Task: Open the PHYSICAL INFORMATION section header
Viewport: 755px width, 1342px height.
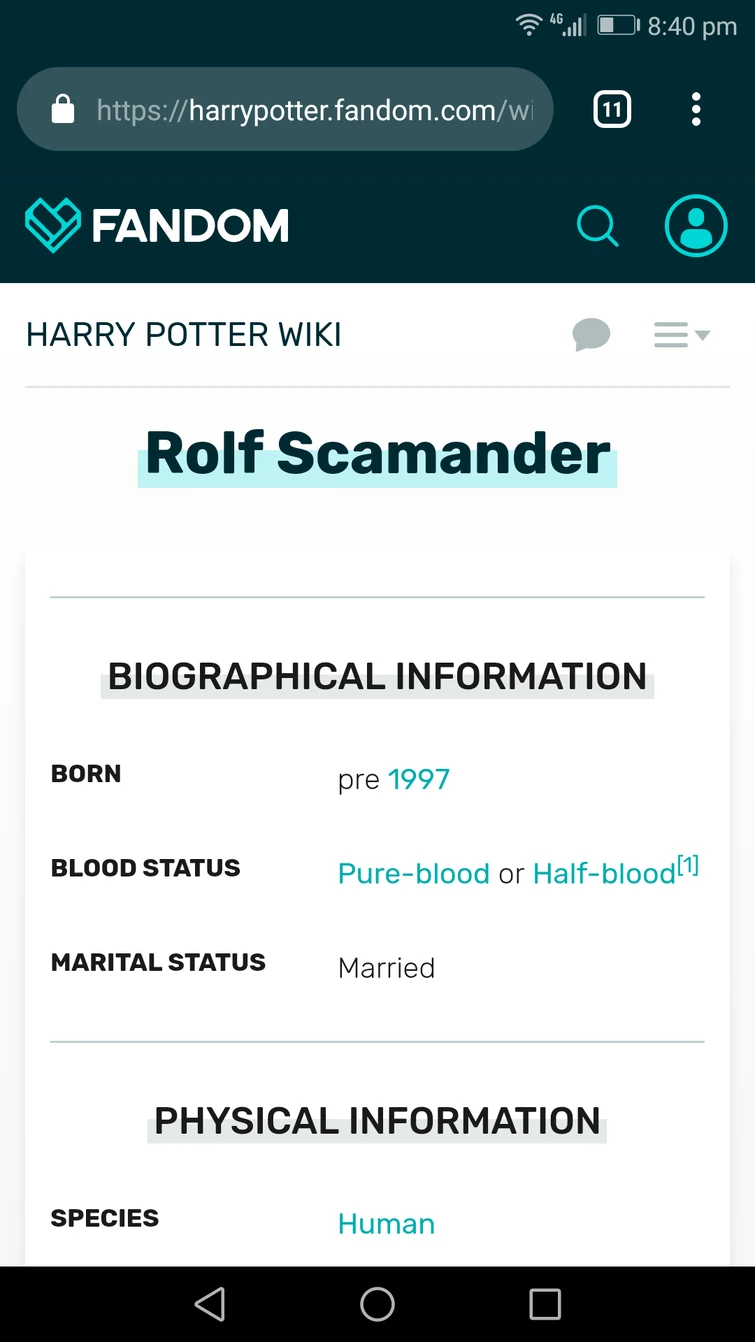Action: click(377, 1120)
